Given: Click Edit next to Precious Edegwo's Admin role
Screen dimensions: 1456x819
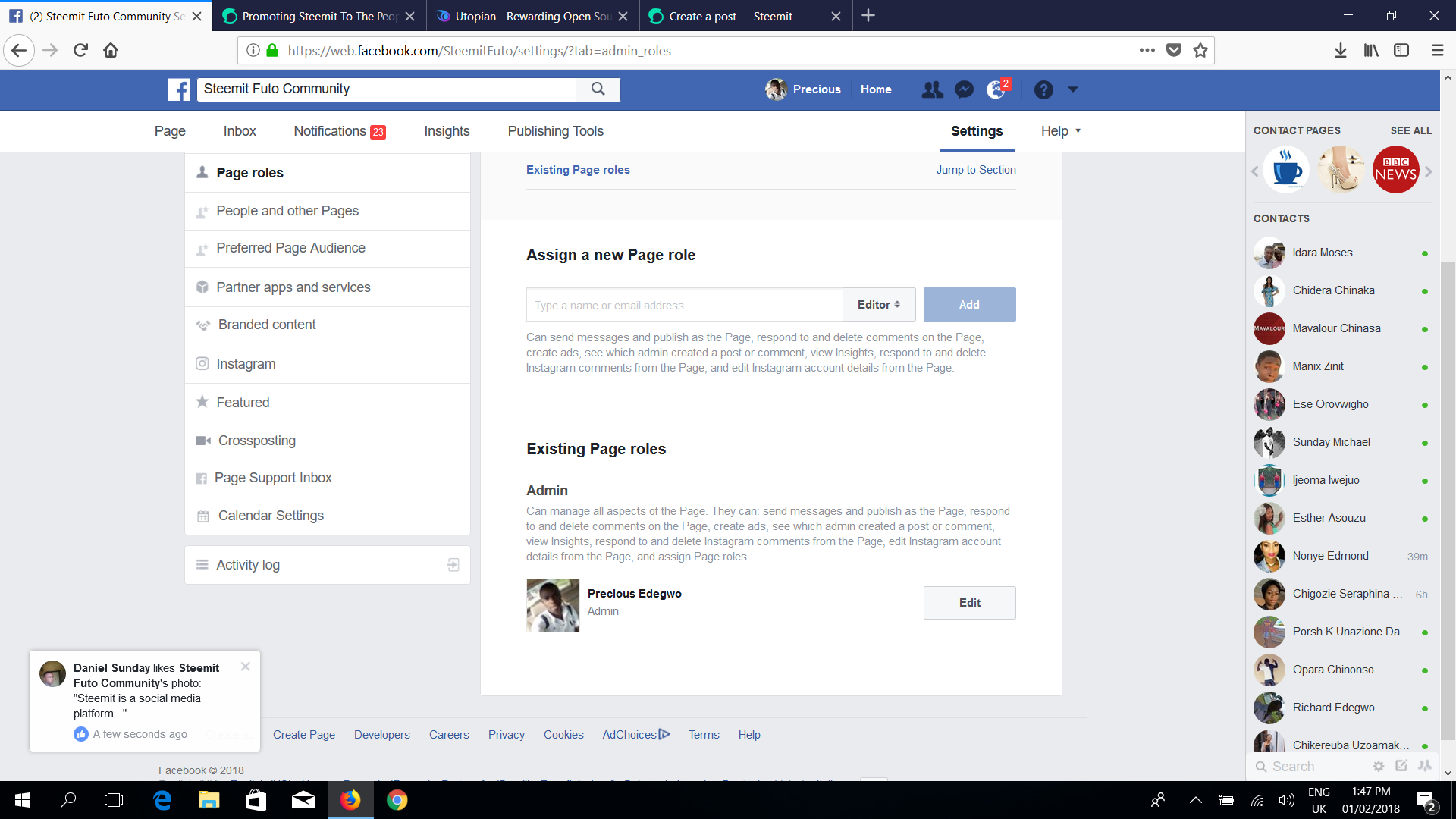Looking at the screenshot, I should coord(969,602).
